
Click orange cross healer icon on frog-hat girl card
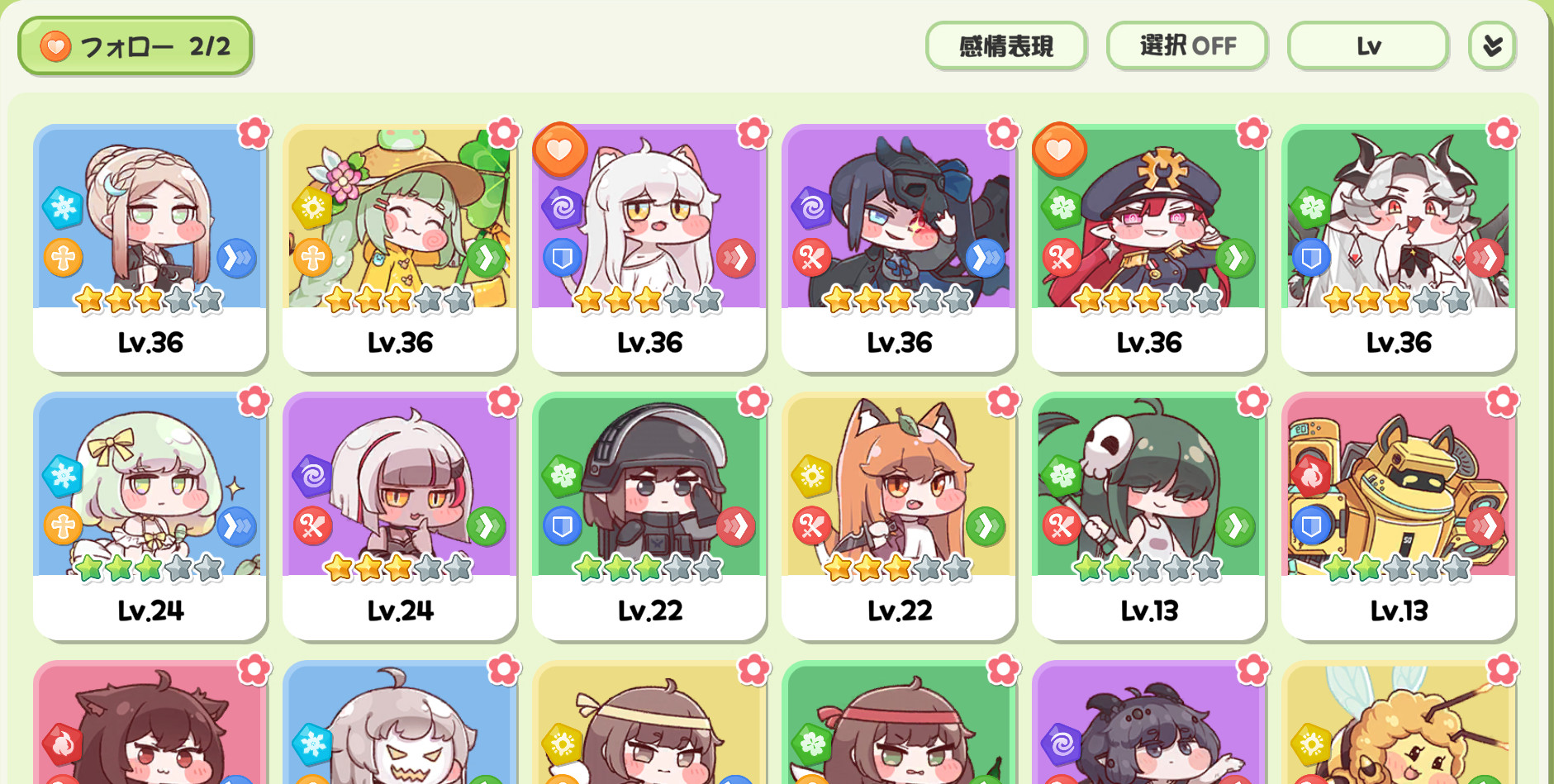pyautogui.click(x=313, y=258)
